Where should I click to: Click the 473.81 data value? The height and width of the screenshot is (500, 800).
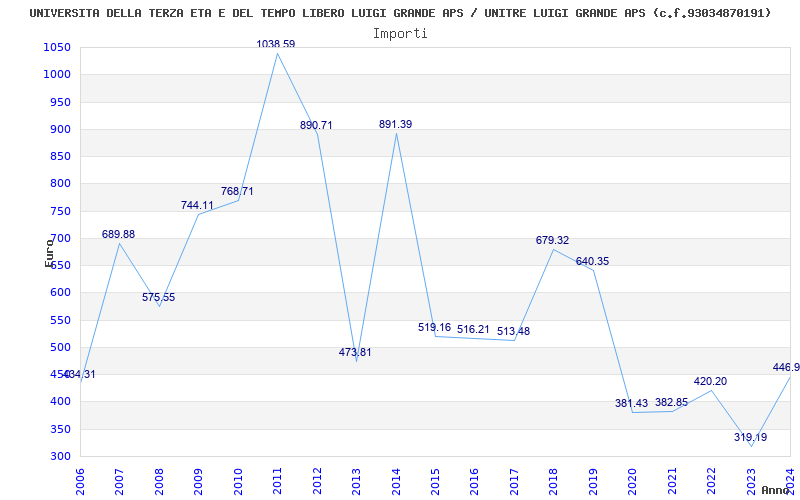pos(355,352)
